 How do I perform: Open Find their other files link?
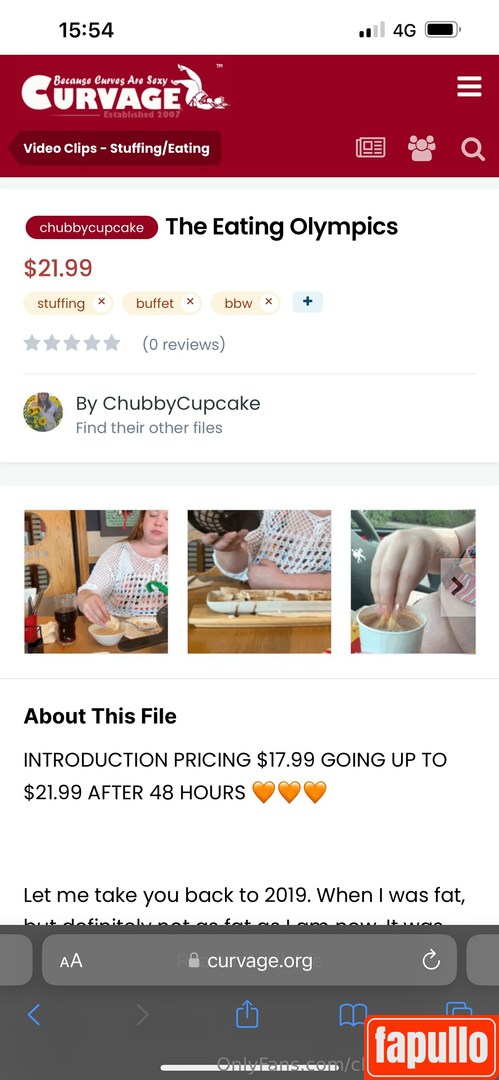tap(149, 428)
